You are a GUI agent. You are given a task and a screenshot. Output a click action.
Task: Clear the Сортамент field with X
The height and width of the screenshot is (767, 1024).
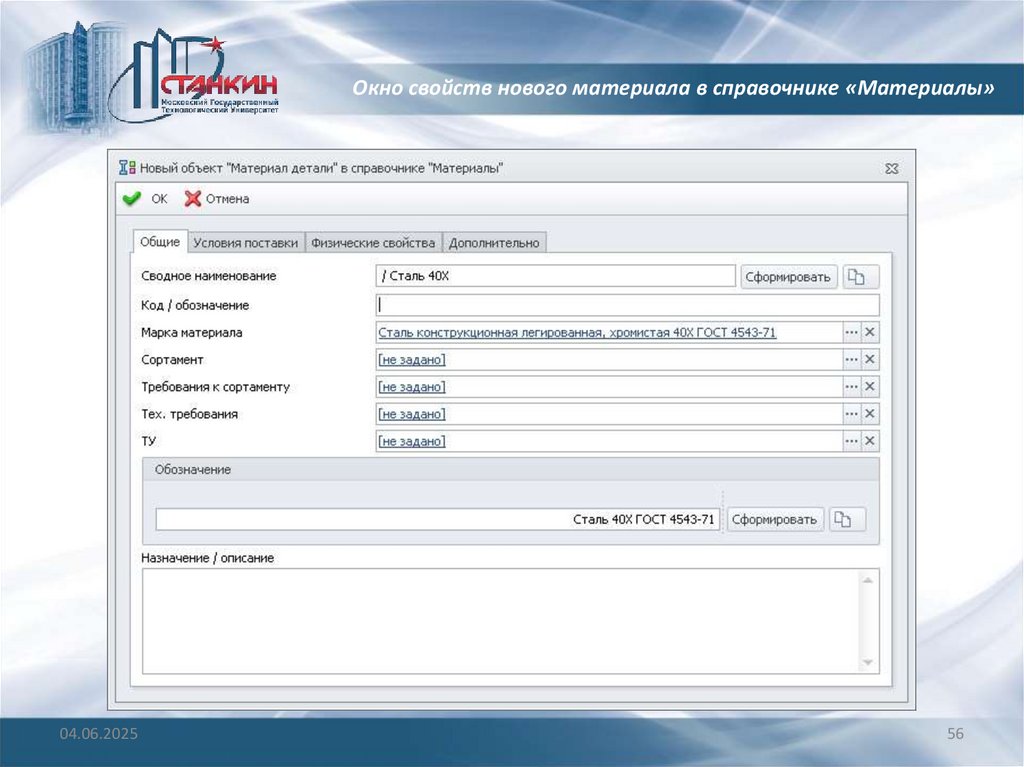coord(870,360)
